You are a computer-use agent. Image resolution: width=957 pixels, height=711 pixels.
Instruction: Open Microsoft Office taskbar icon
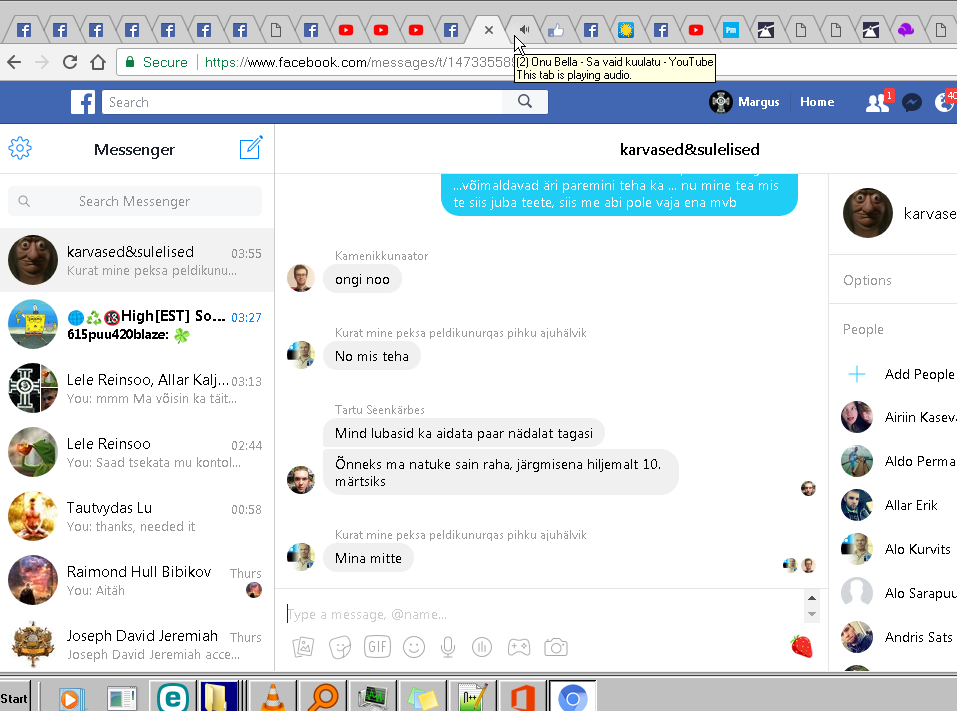(x=522, y=697)
